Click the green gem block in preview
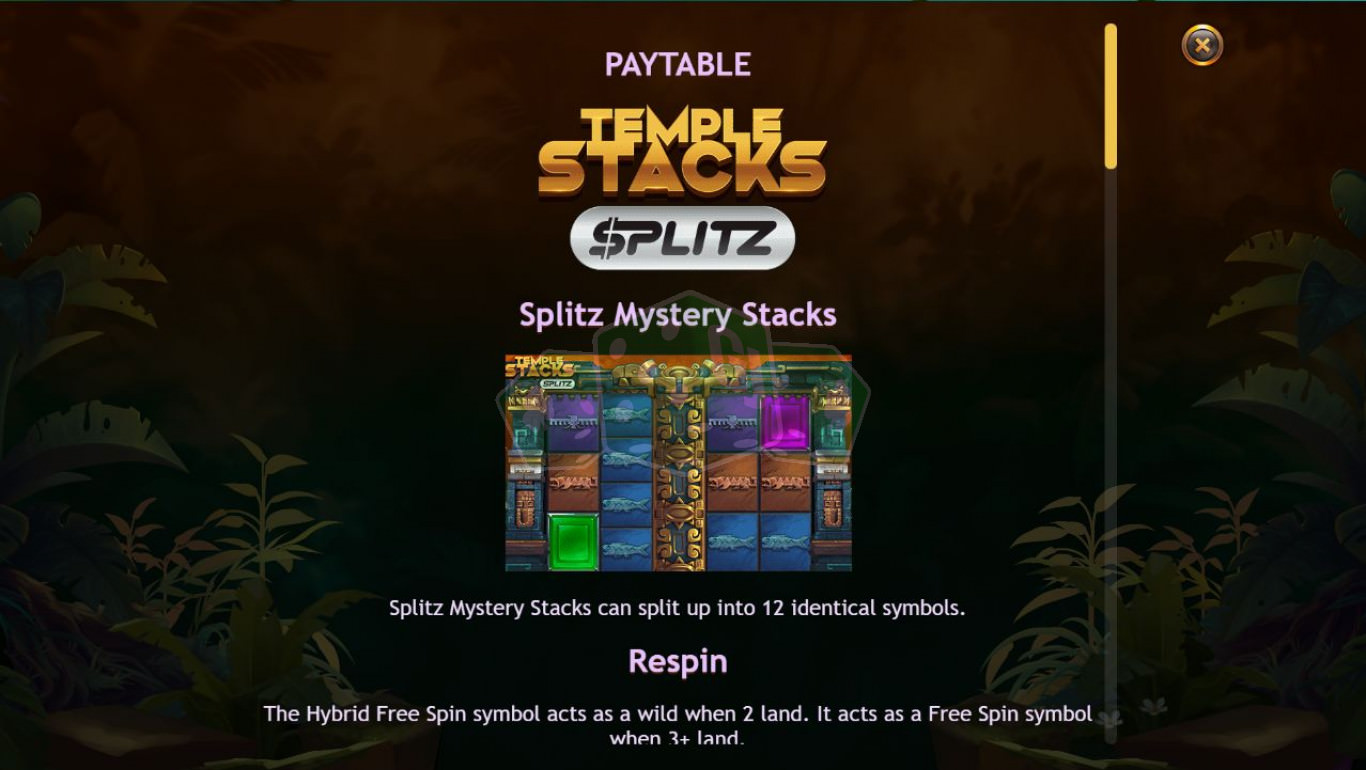This screenshot has height=770, width=1366. [x=573, y=541]
